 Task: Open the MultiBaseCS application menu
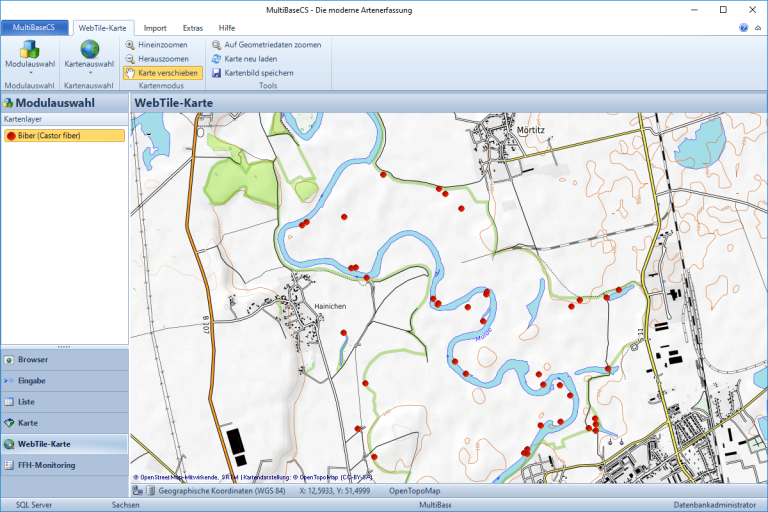[34, 28]
